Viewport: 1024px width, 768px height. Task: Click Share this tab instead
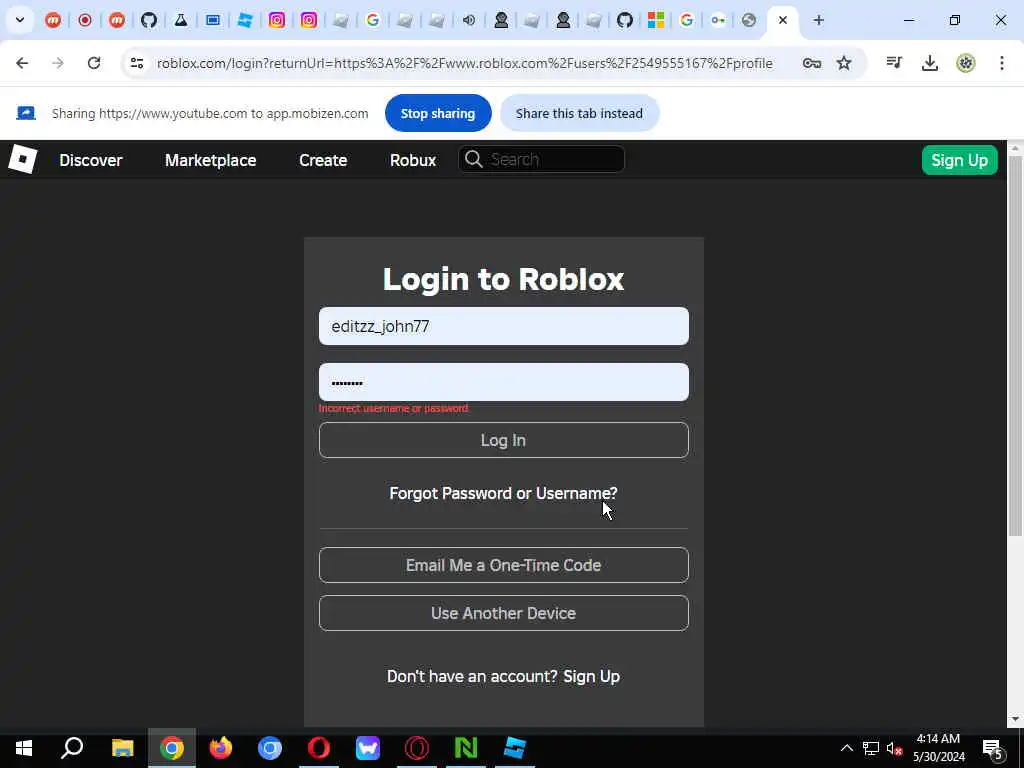click(579, 113)
